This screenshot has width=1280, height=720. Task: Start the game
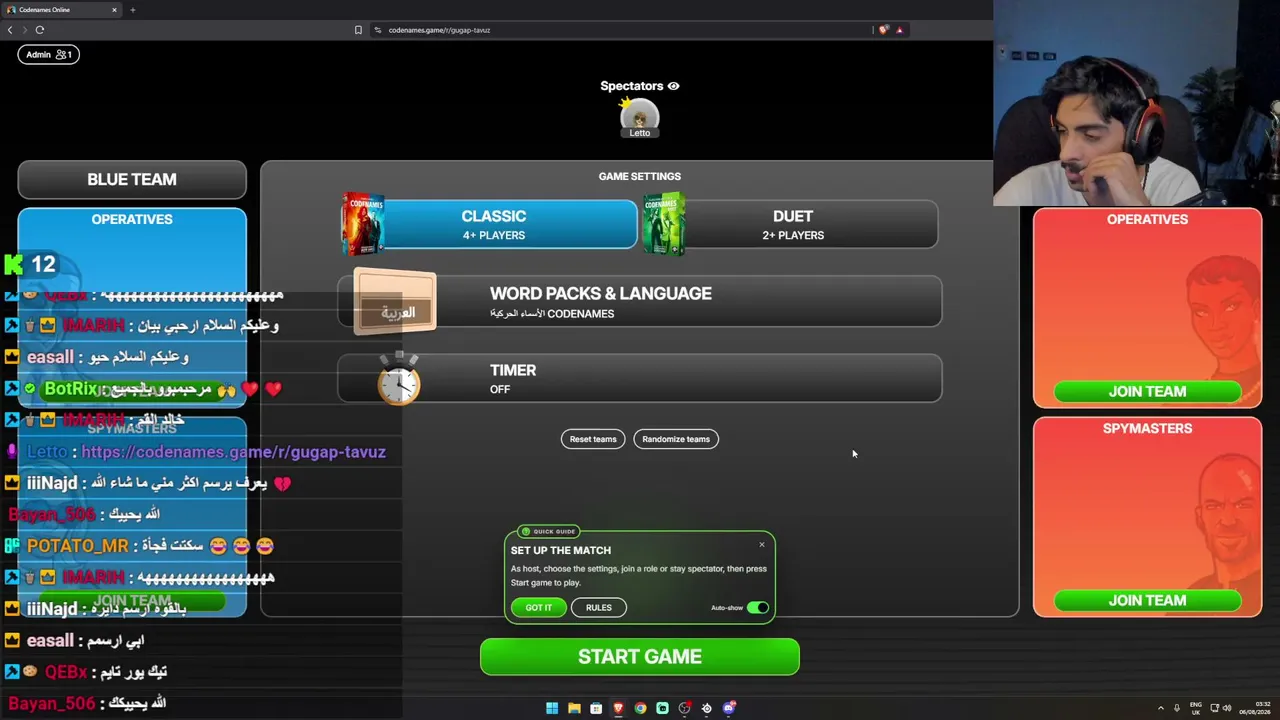(x=640, y=657)
